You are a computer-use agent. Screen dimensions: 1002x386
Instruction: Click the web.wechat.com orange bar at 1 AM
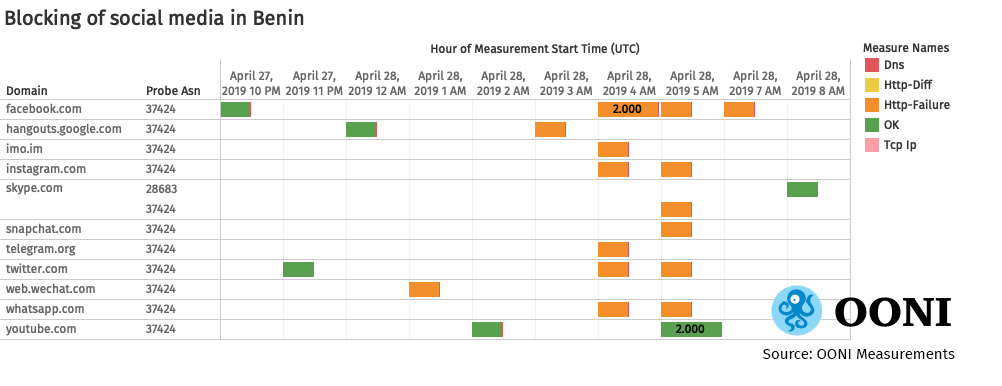pyautogui.click(x=424, y=290)
